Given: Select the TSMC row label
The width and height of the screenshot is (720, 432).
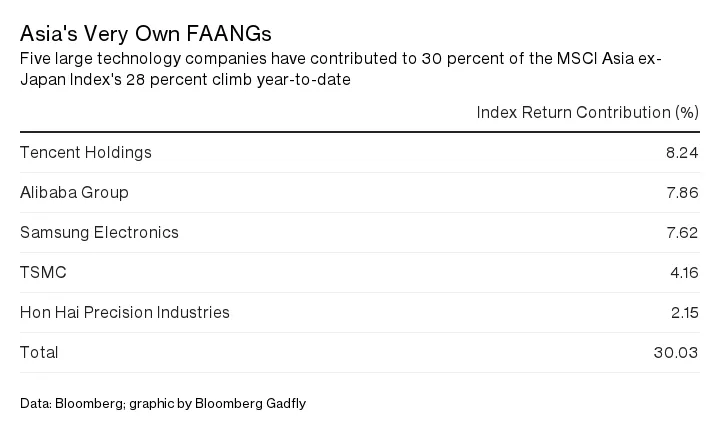Looking at the screenshot, I should 43,273.
